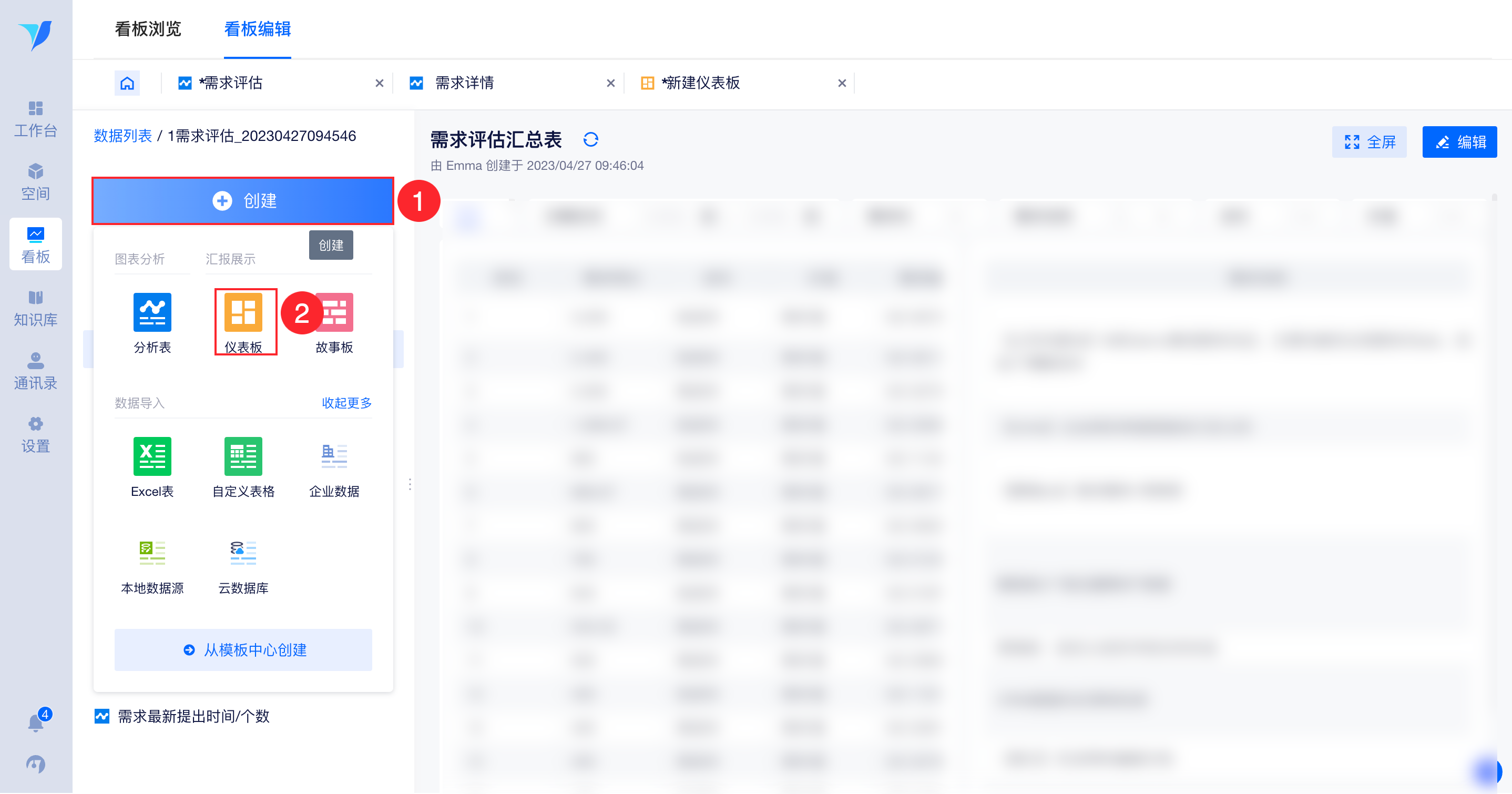This screenshot has width=1512, height=794.
Task: Select the 仪表板 dashboard icon
Action: [x=243, y=312]
